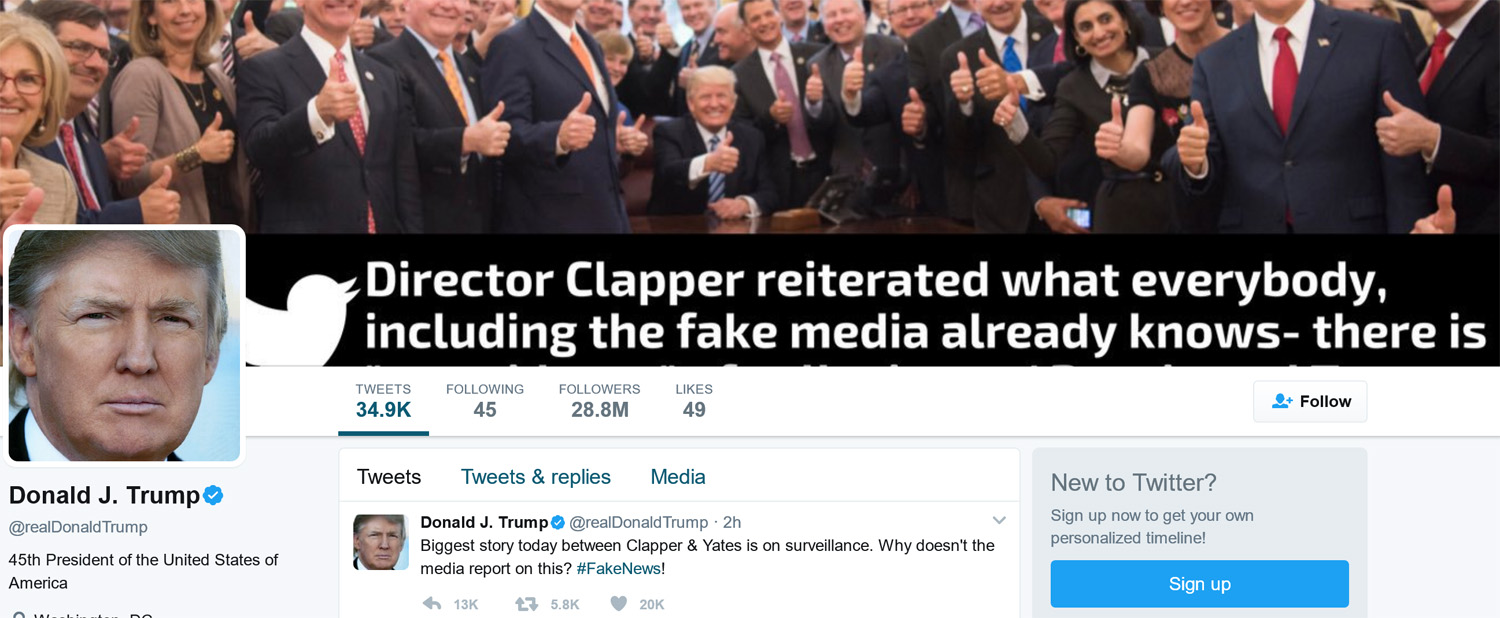Open the tweet options chevron menu
This screenshot has height=618, width=1500.
(998, 521)
